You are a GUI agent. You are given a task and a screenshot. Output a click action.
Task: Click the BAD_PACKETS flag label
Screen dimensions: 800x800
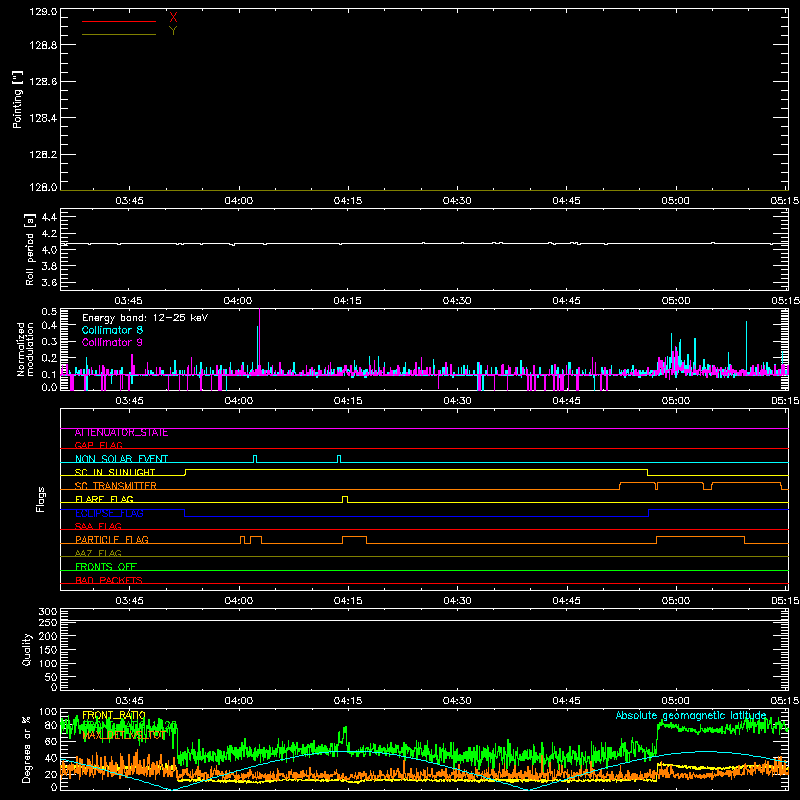click(x=109, y=580)
